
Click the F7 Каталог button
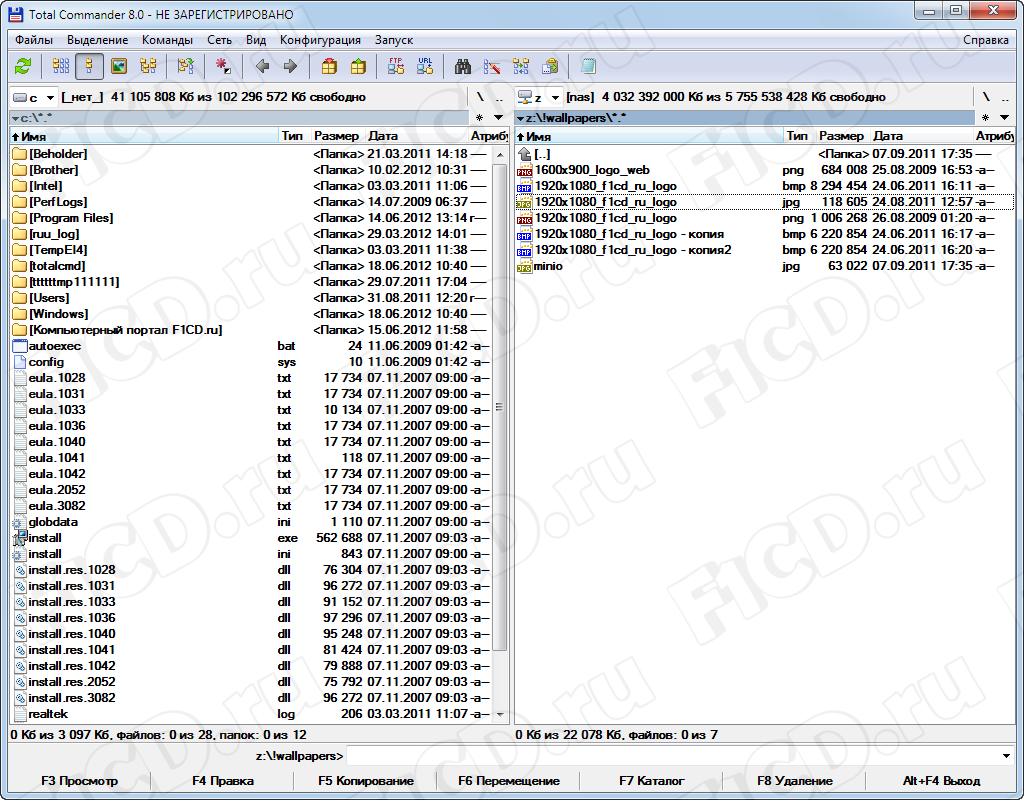coord(652,781)
